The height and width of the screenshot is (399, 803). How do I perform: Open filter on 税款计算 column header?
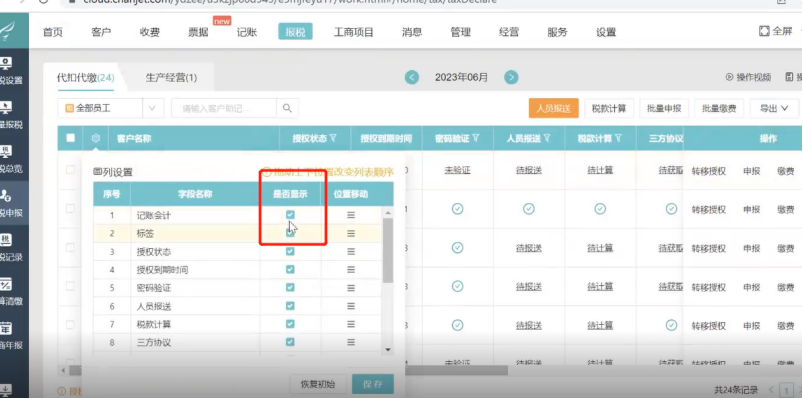coord(618,138)
